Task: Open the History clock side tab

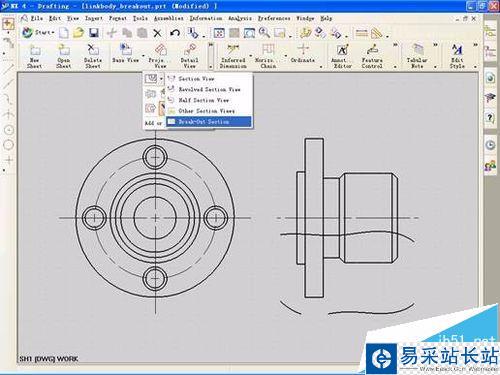Action: pyautogui.click(x=490, y=145)
